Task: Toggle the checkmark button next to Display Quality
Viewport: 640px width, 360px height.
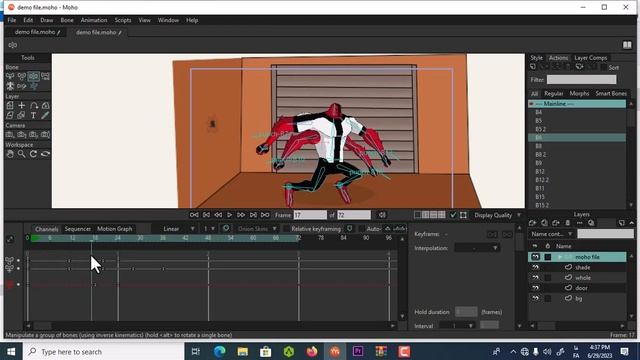Action: [453, 215]
